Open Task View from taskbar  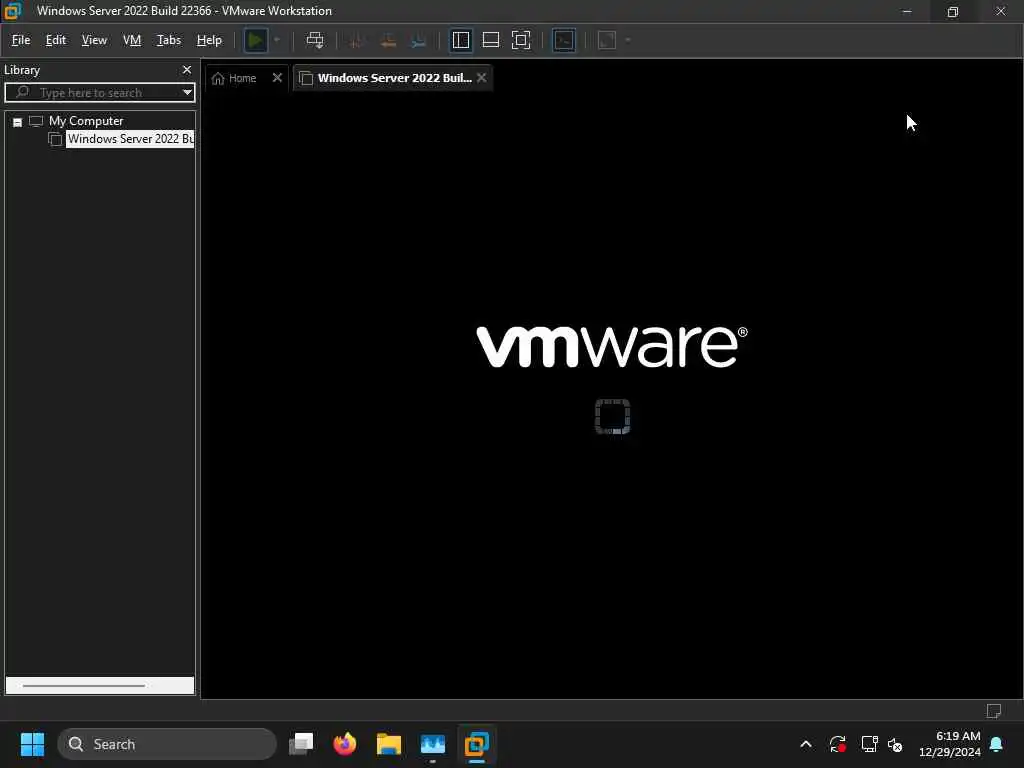(301, 744)
